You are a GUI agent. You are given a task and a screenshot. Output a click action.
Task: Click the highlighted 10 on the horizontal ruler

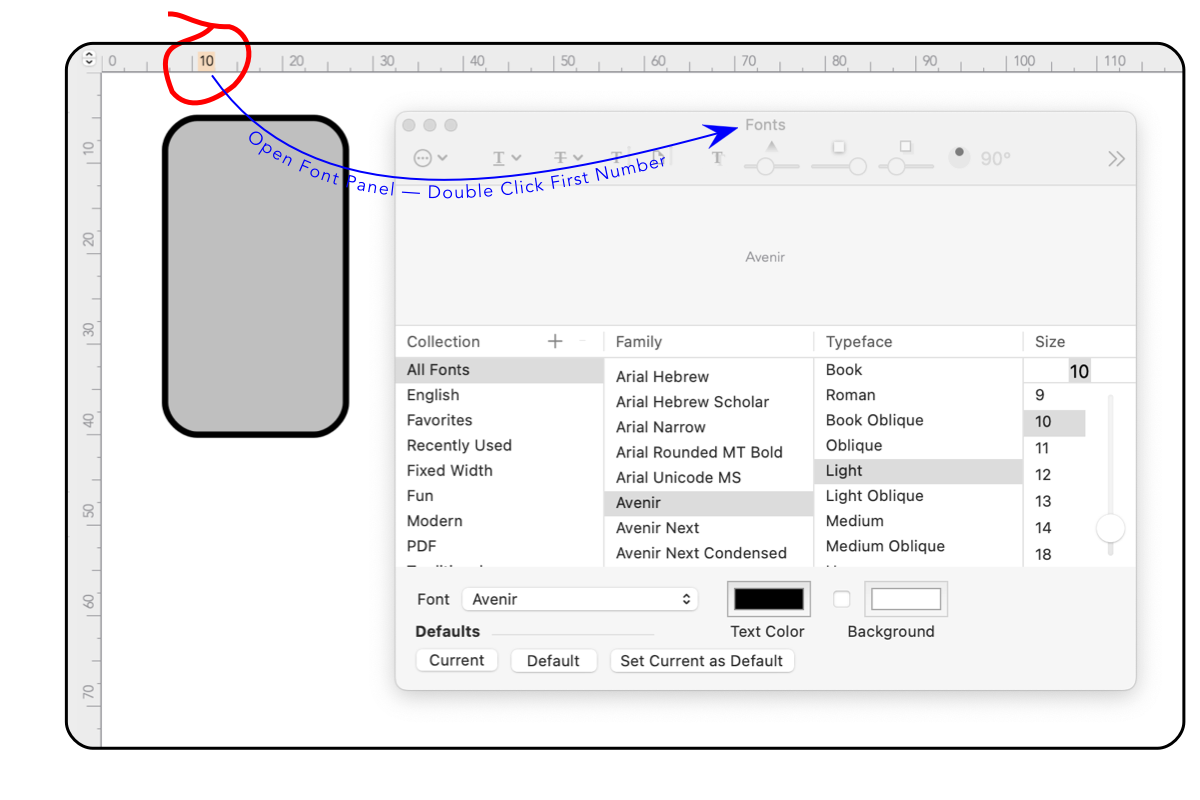pos(206,61)
